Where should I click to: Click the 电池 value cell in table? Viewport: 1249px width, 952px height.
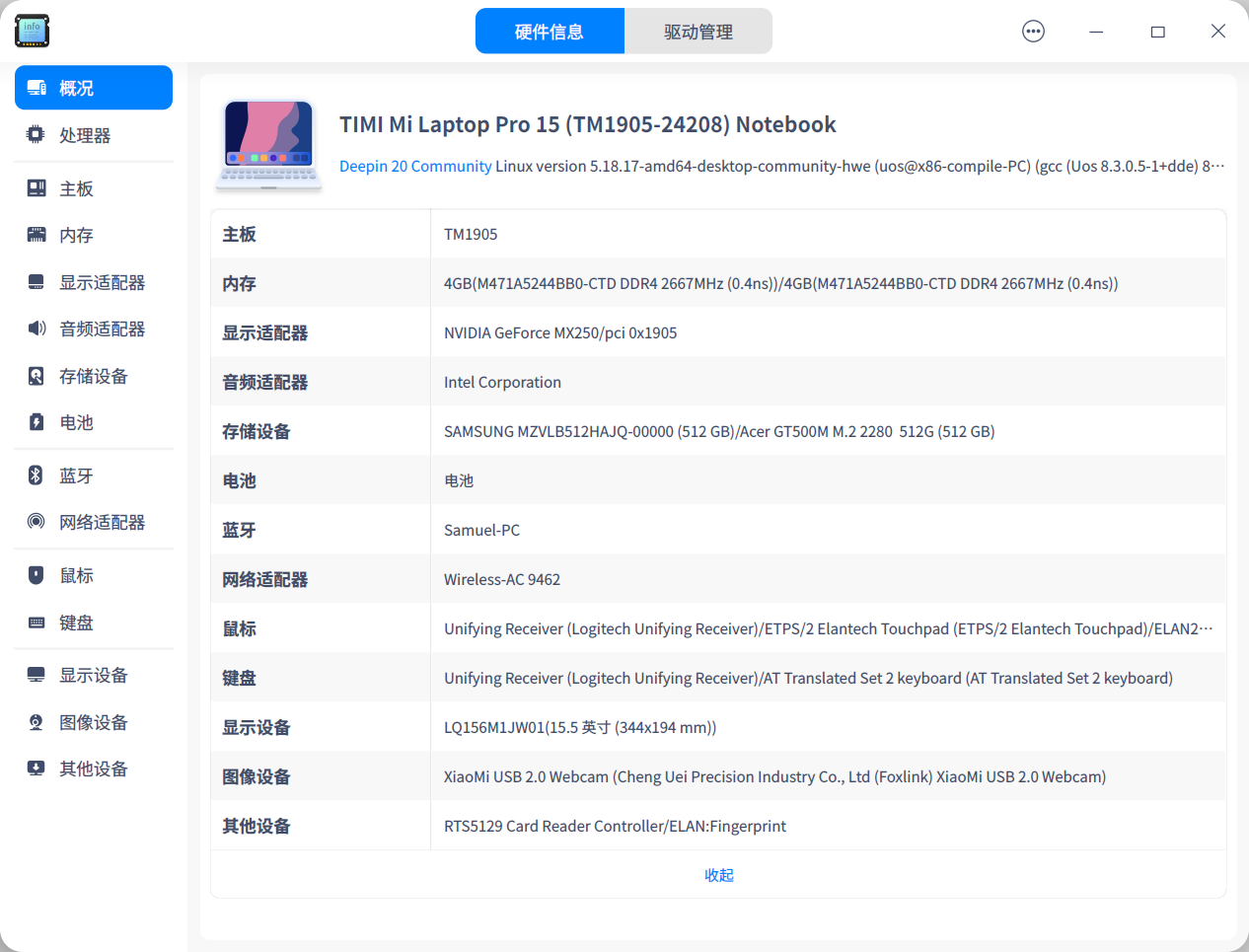459,480
